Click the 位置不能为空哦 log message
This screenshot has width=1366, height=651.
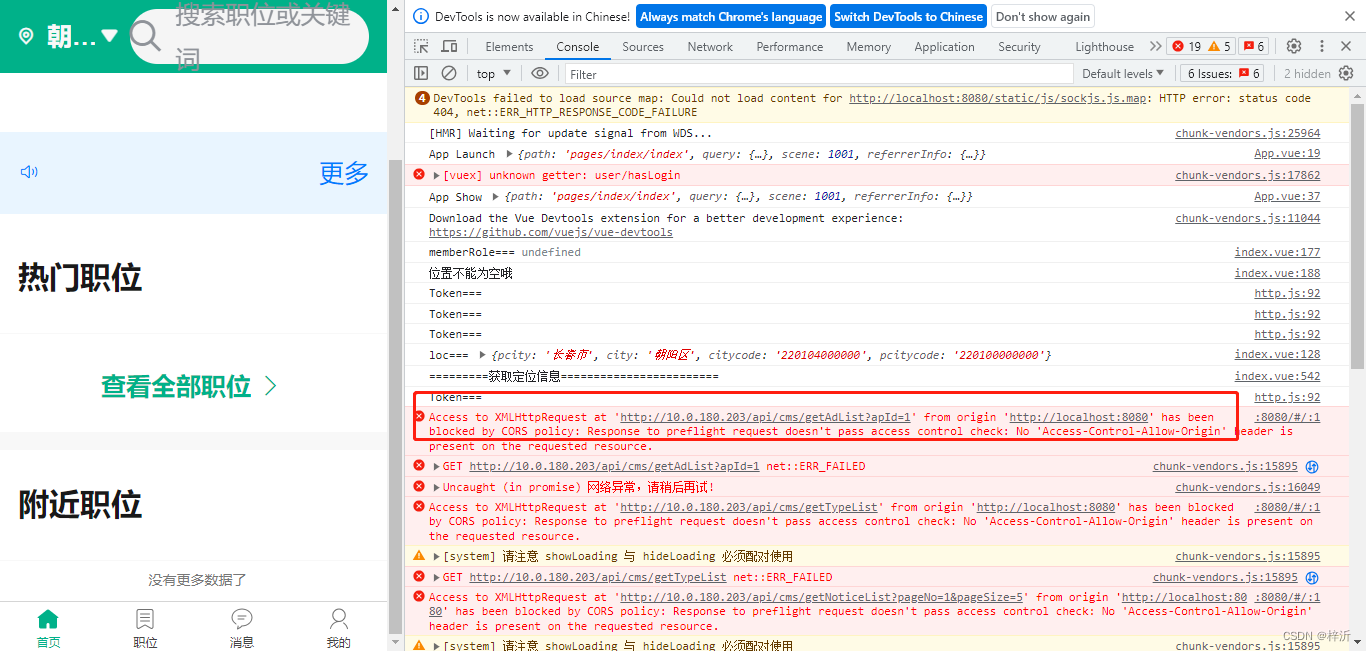tap(471, 273)
